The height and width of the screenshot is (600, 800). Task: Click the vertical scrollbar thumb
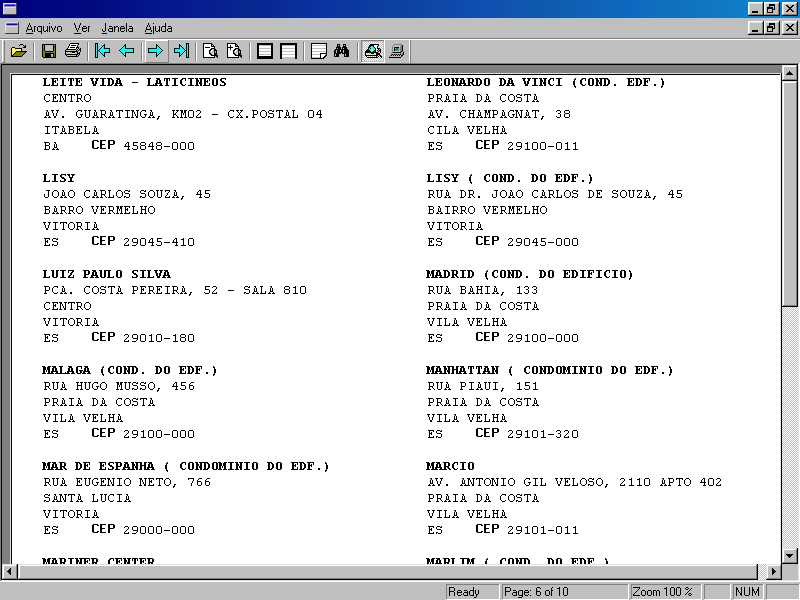click(789, 193)
